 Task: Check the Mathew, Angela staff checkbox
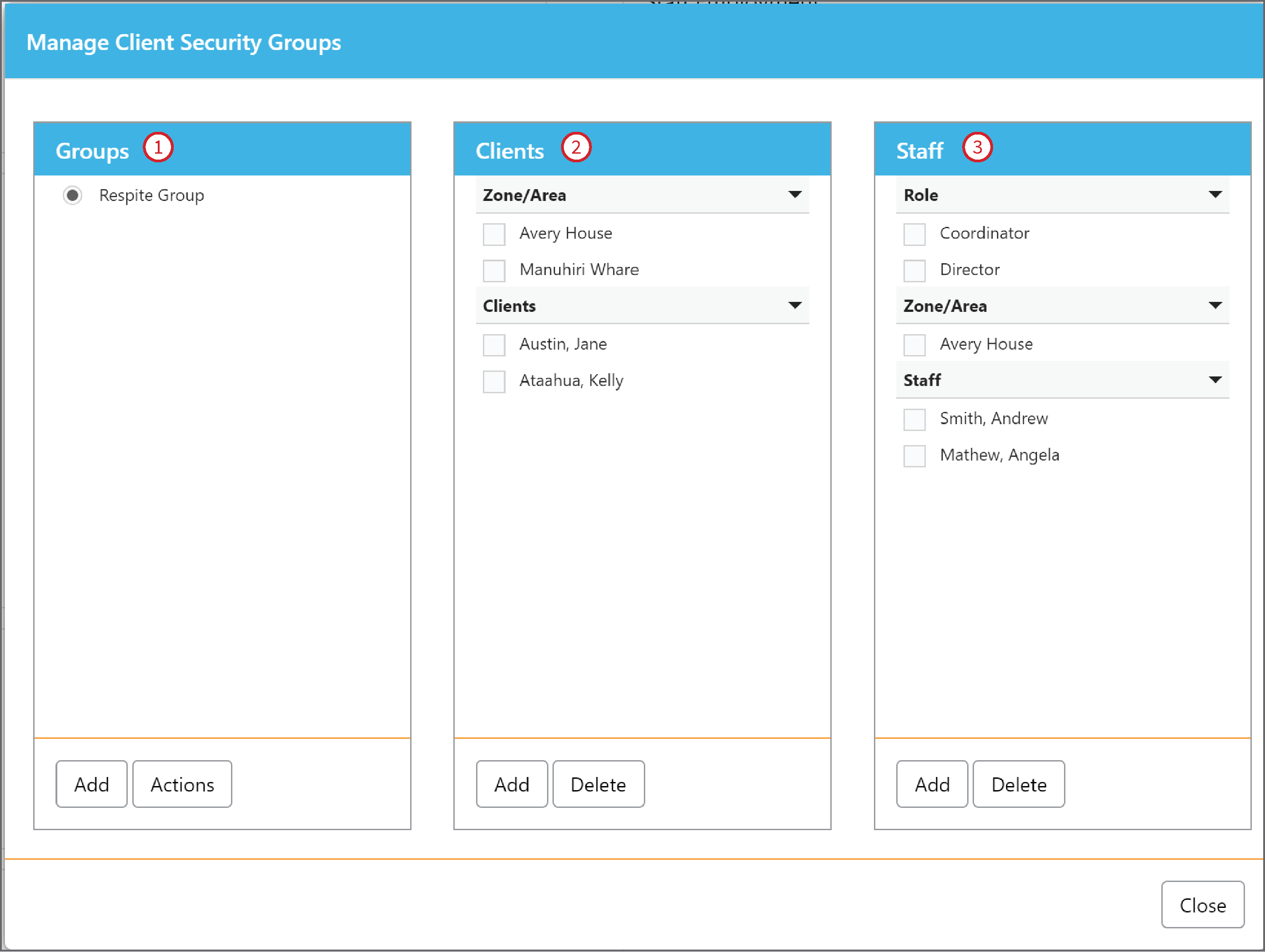click(x=914, y=456)
